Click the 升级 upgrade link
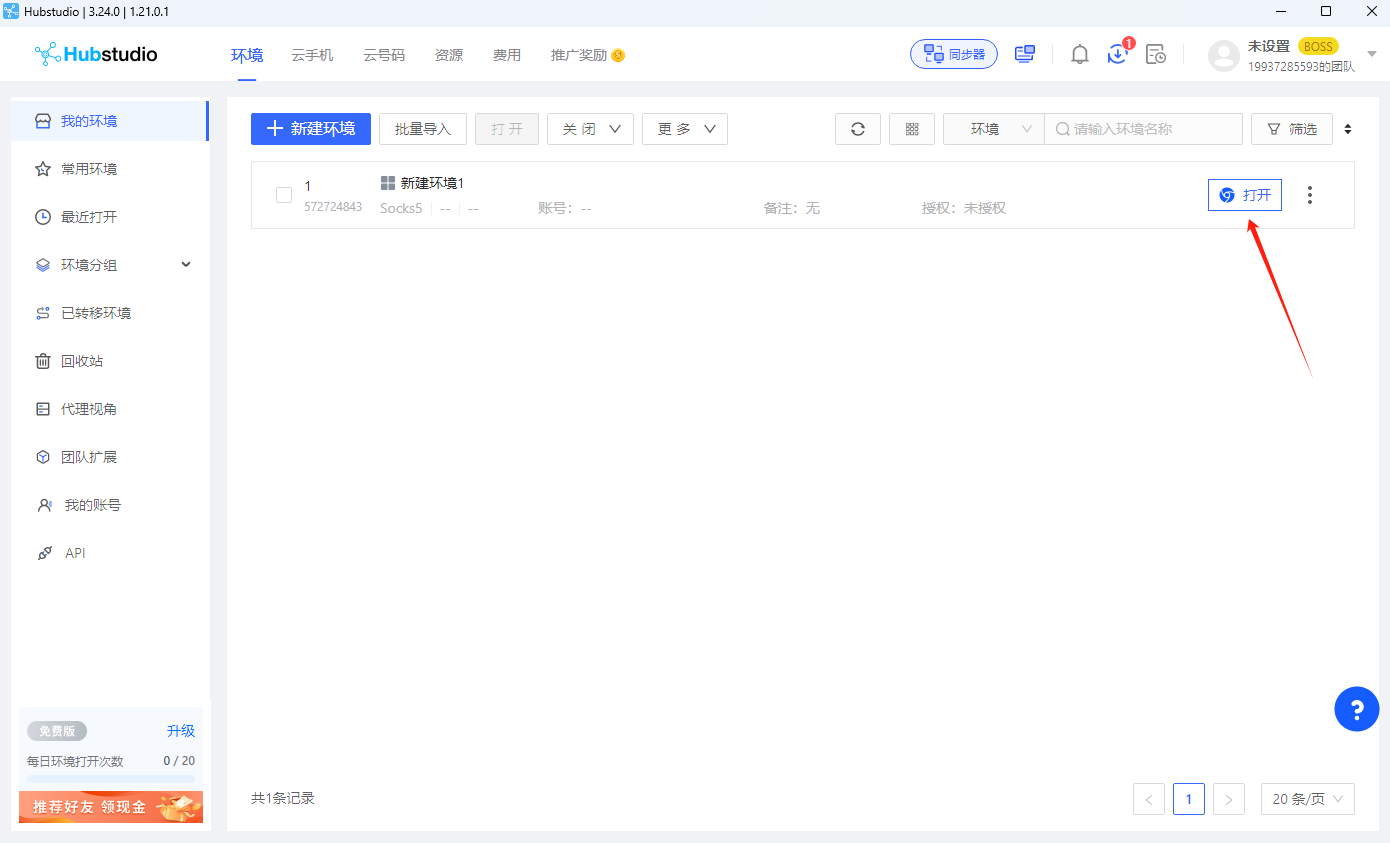The width and height of the screenshot is (1390, 843). (x=181, y=731)
